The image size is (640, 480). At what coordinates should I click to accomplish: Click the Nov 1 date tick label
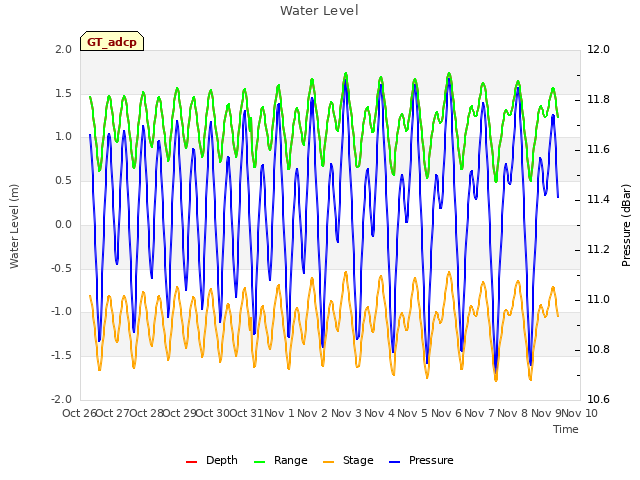click(x=280, y=413)
